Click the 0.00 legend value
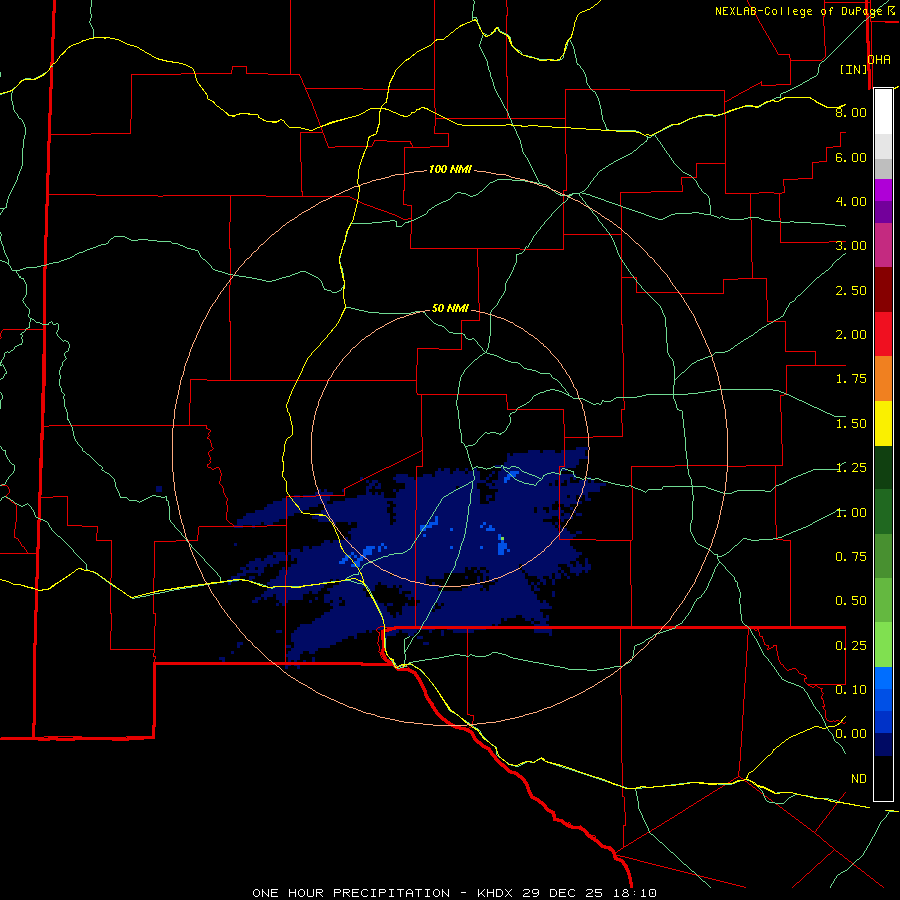 click(851, 734)
